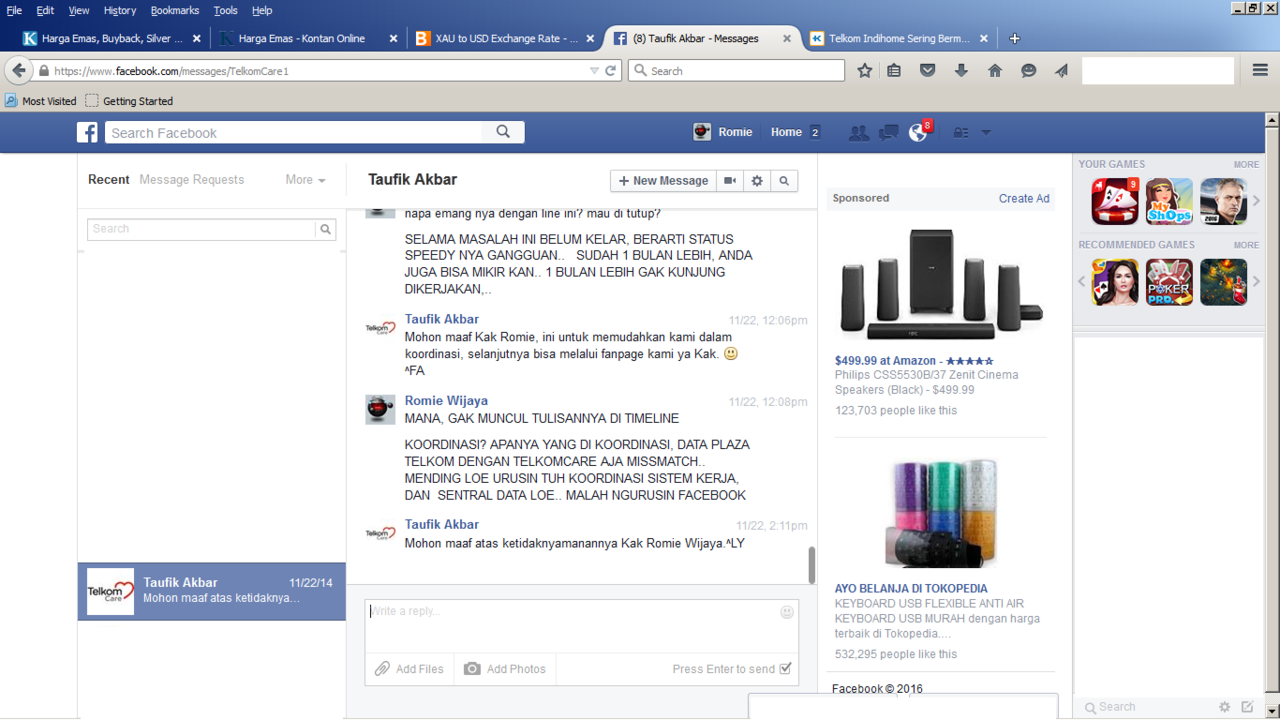Click the New Message button
The height and width of the screenshot is (720, 1280).
point(664,181)
